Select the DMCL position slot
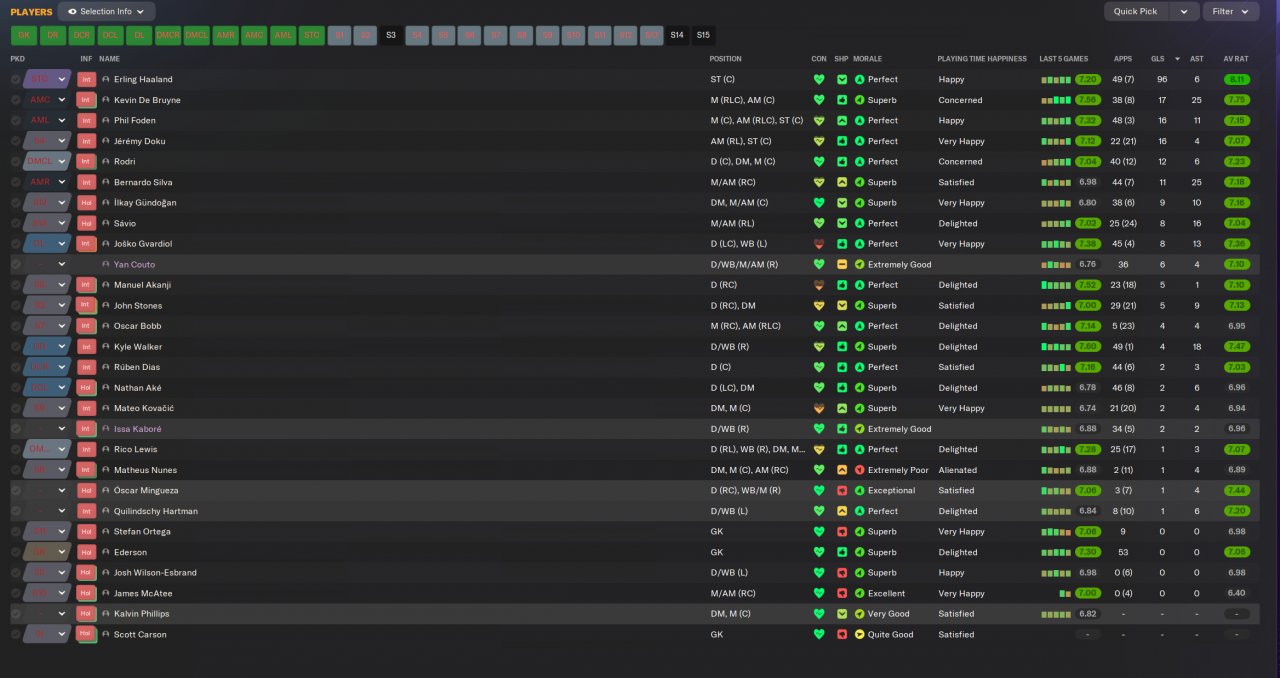The width and height of the screenshot is (1280, 678). (x=197, y=35)
